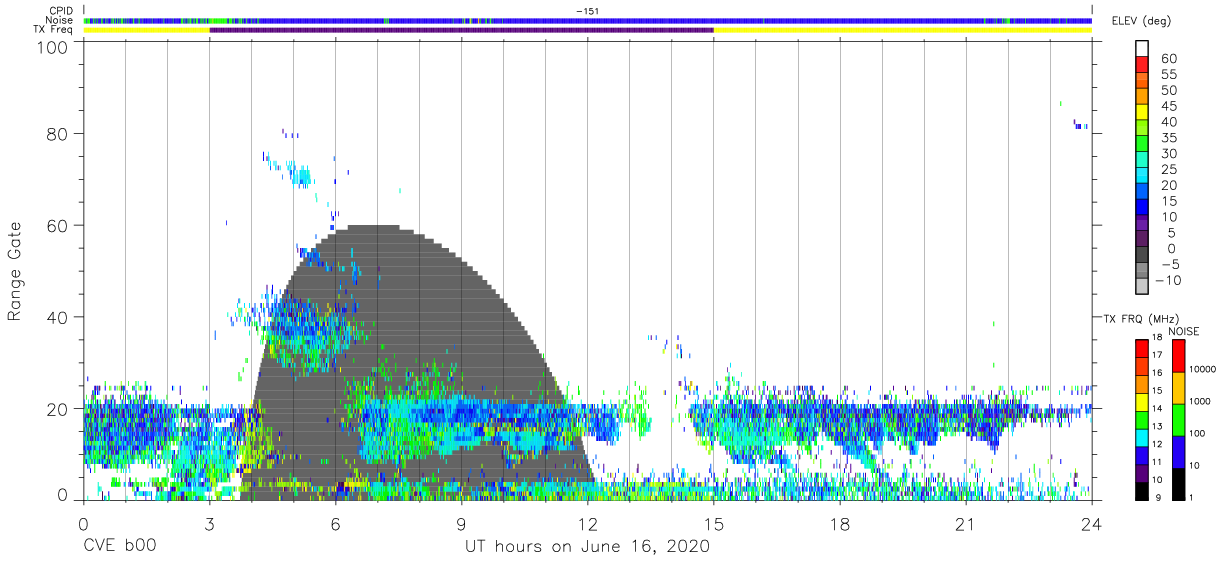Click the 'UT hours on June 16, 2020' title
Image resolution: width=1228 pixels, height=567 pixels.
(x=588, y=547)
